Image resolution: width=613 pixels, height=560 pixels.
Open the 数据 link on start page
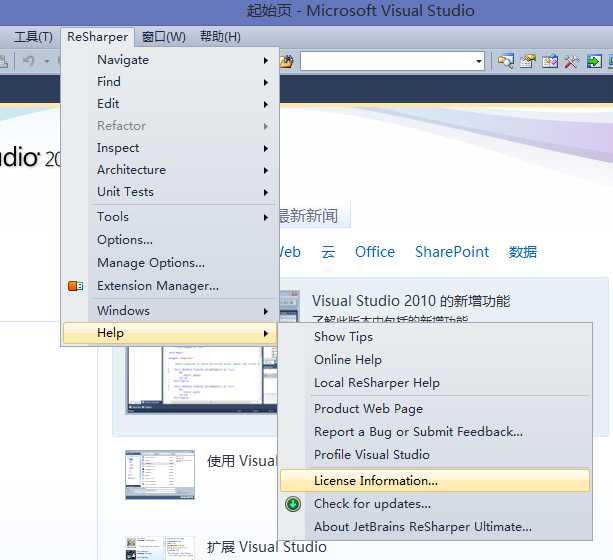point(523,252)
